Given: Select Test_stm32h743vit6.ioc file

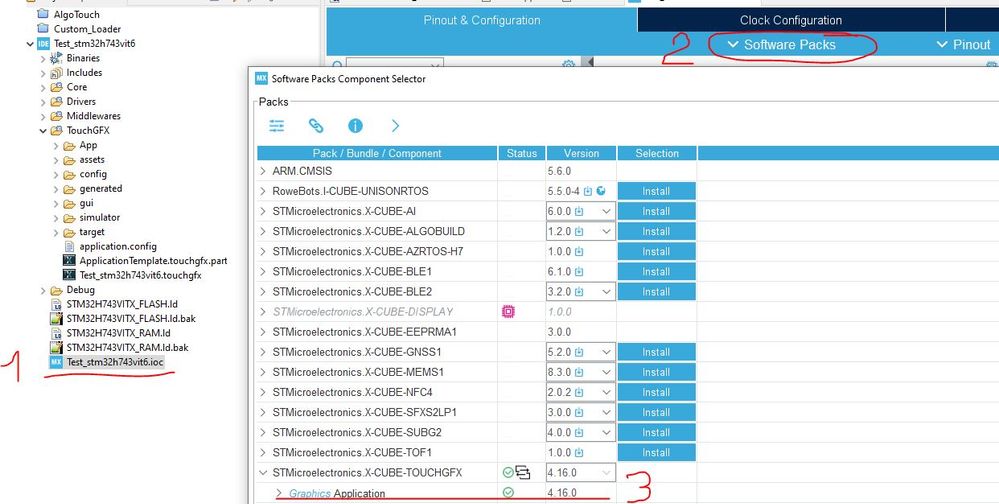Looking at the screenshot, I should point(115,362).
